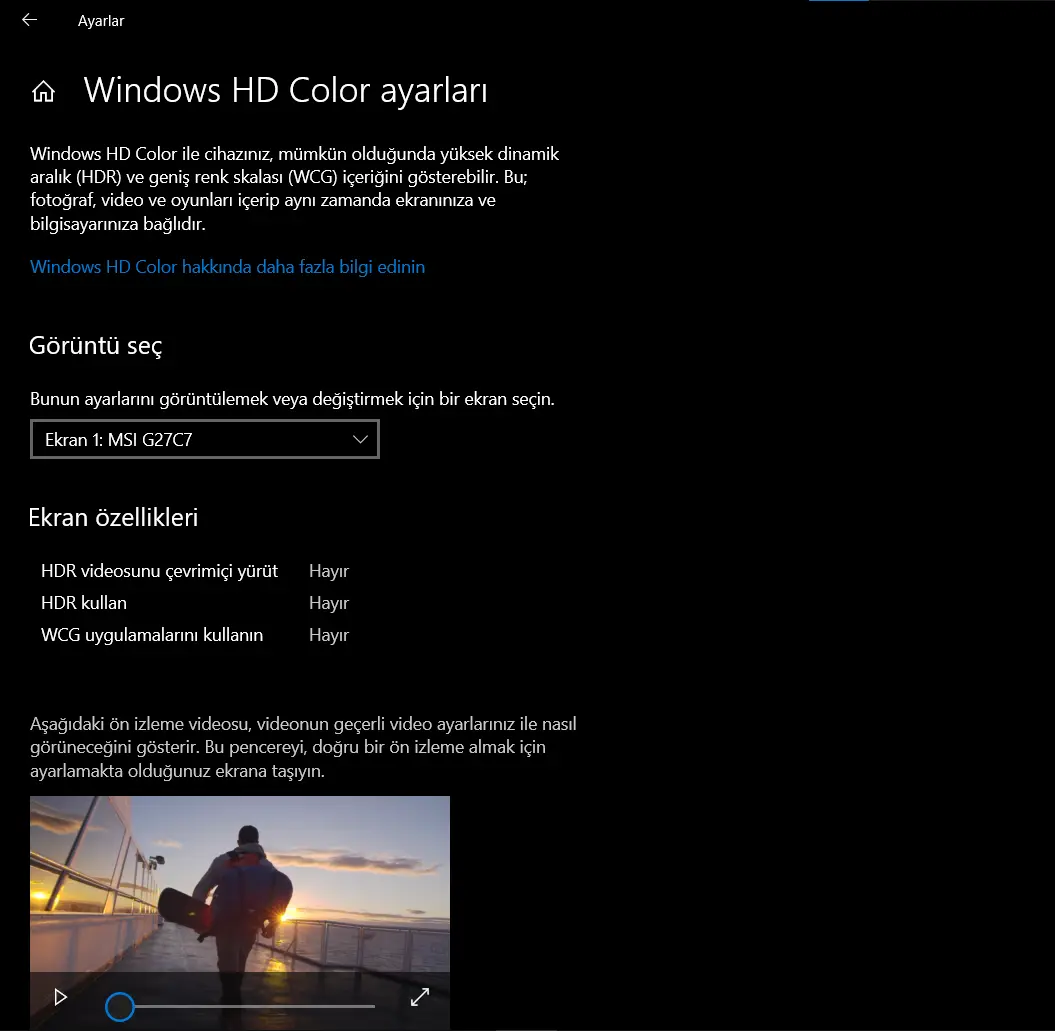Click the HDR videosunu çevrimiçi yürüt label
This screenshot has width=1055, height=1031.
(x=159, y=571)
